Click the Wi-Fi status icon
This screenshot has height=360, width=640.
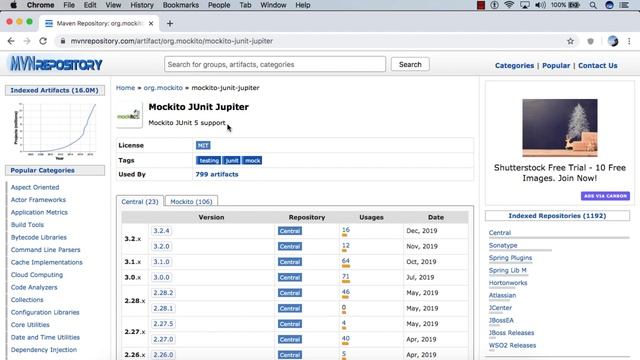tap(509, 5)
